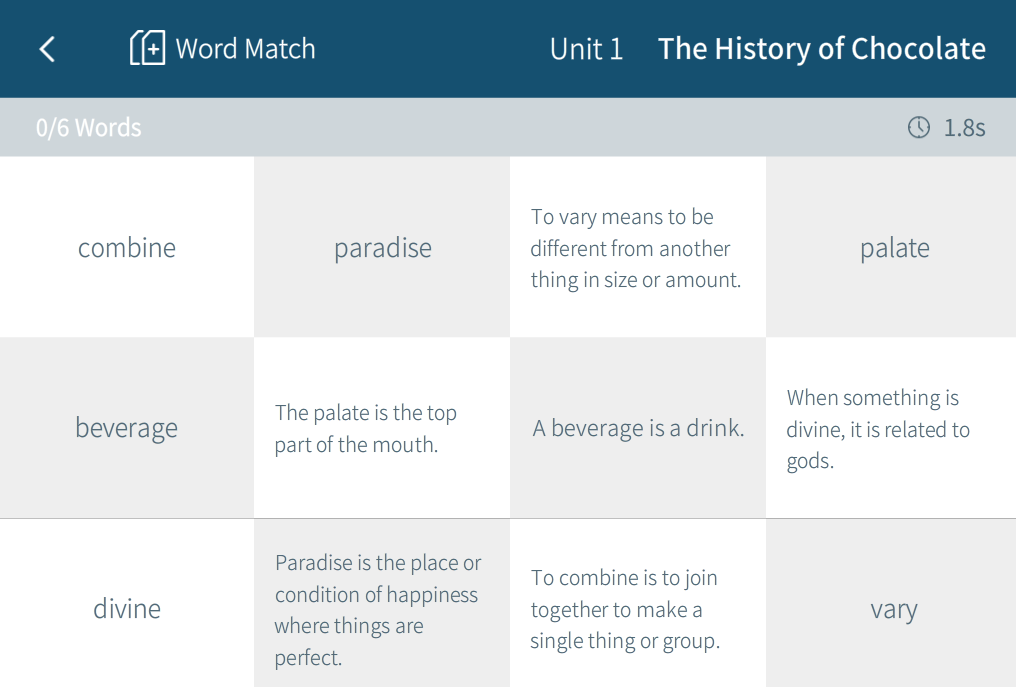Click definition 'A beverage is a drink.'

point(638,428)
